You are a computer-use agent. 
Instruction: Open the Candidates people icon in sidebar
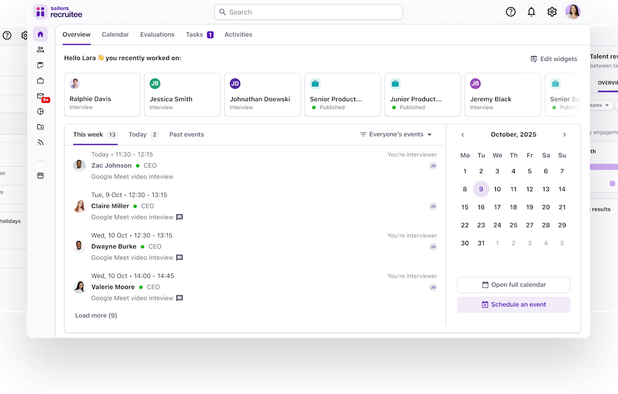[40, 50]
